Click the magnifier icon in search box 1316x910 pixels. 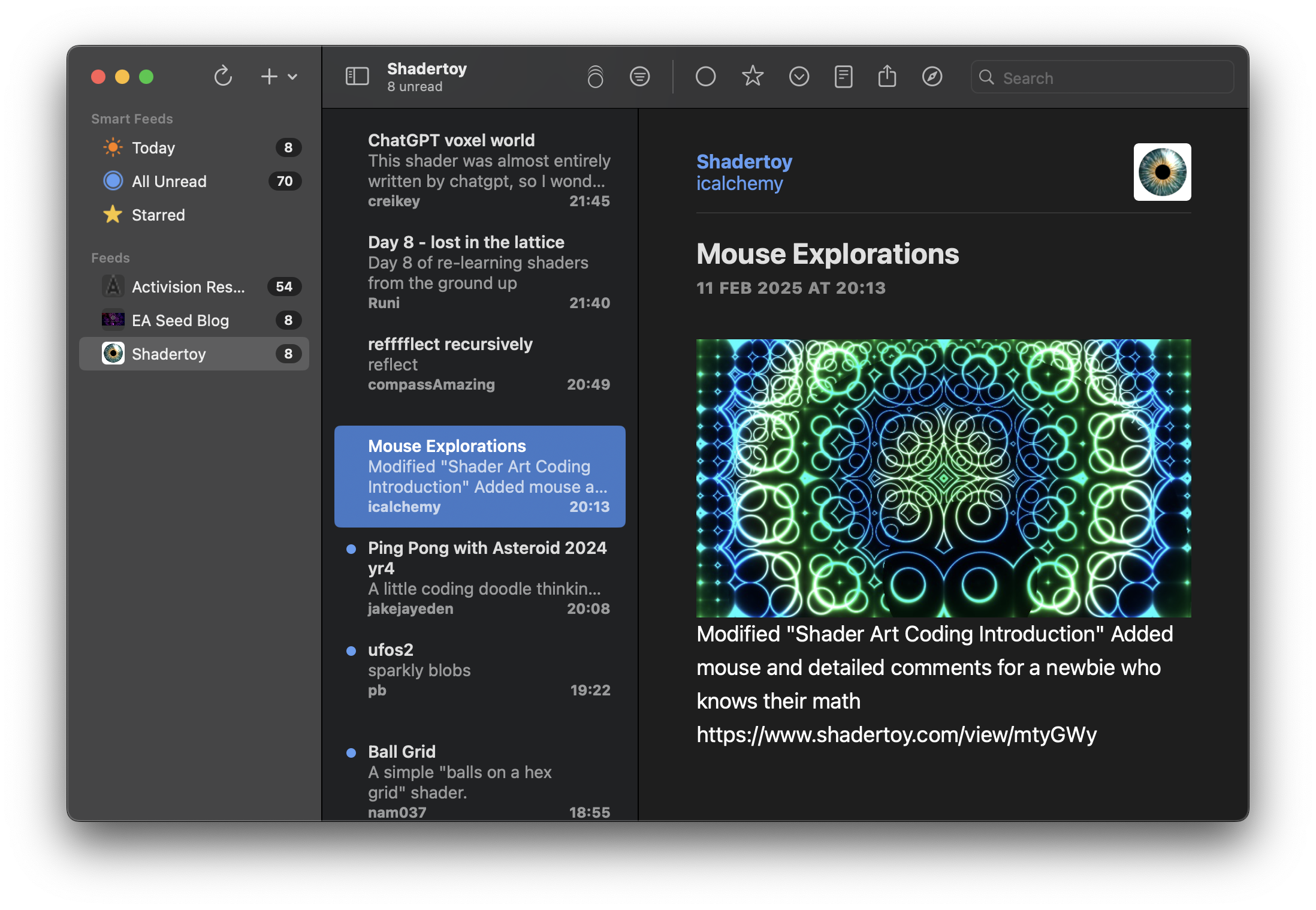pos(986,77)
